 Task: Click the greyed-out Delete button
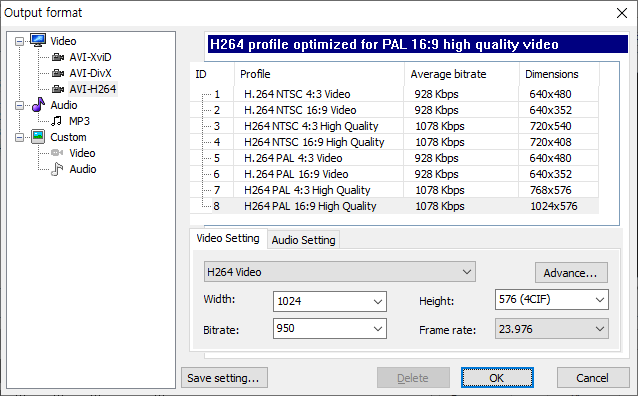413,378
